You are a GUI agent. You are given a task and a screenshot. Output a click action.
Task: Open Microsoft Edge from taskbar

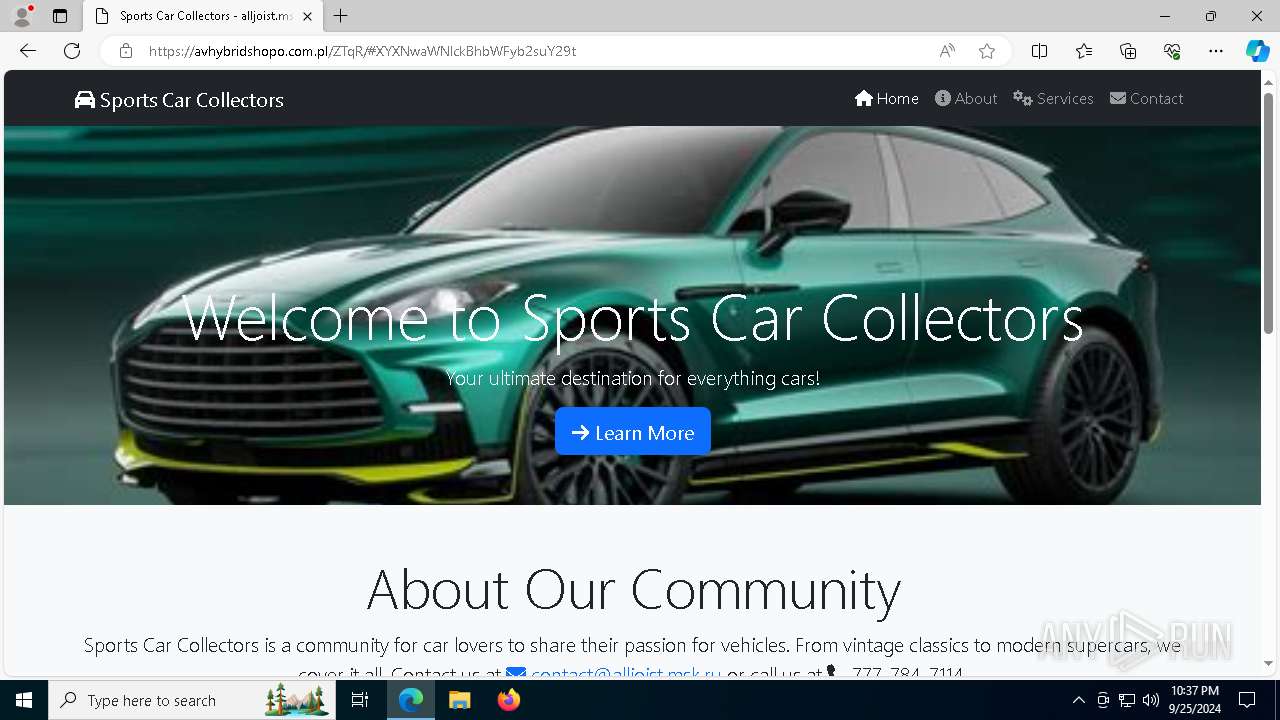pos(411,700)
